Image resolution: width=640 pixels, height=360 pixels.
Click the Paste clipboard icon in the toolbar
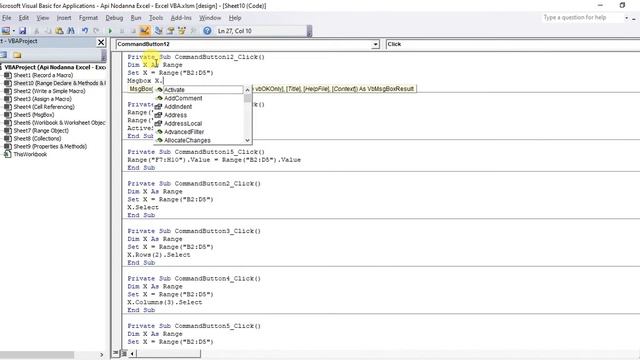(x=59, y=31)
